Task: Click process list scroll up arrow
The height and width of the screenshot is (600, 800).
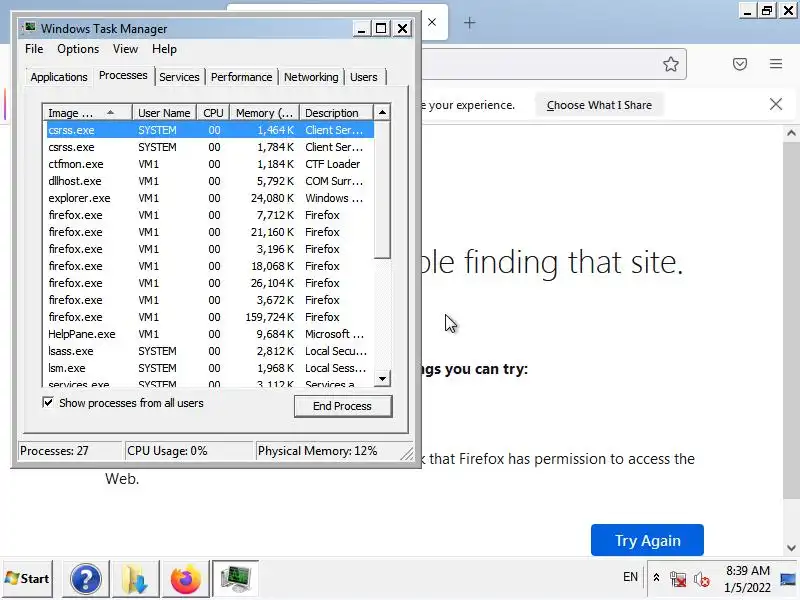Action: coord(382,112)
